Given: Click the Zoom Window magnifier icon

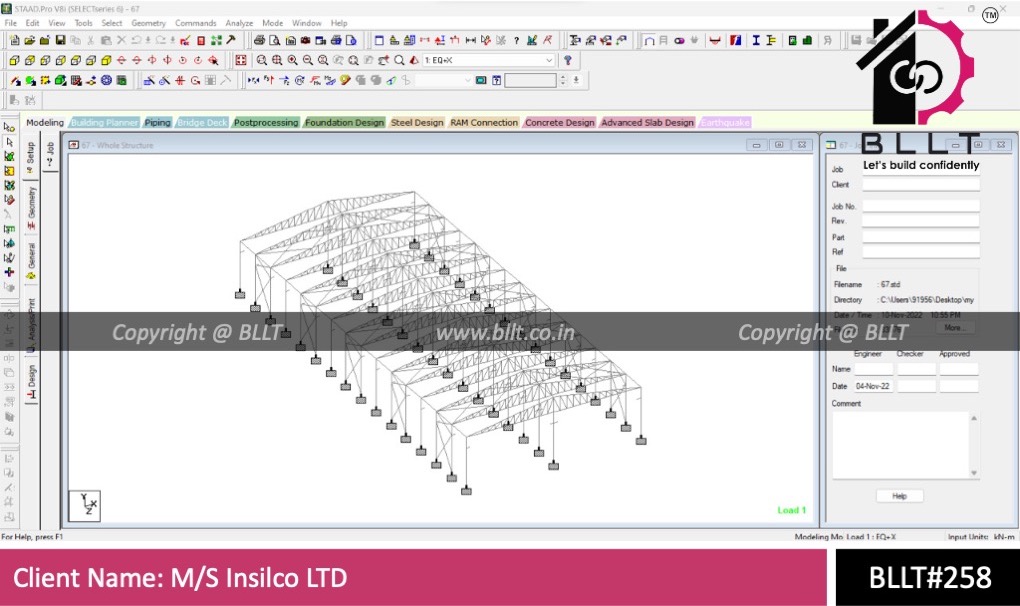Looking at the screenshot, I should [262, 60].
